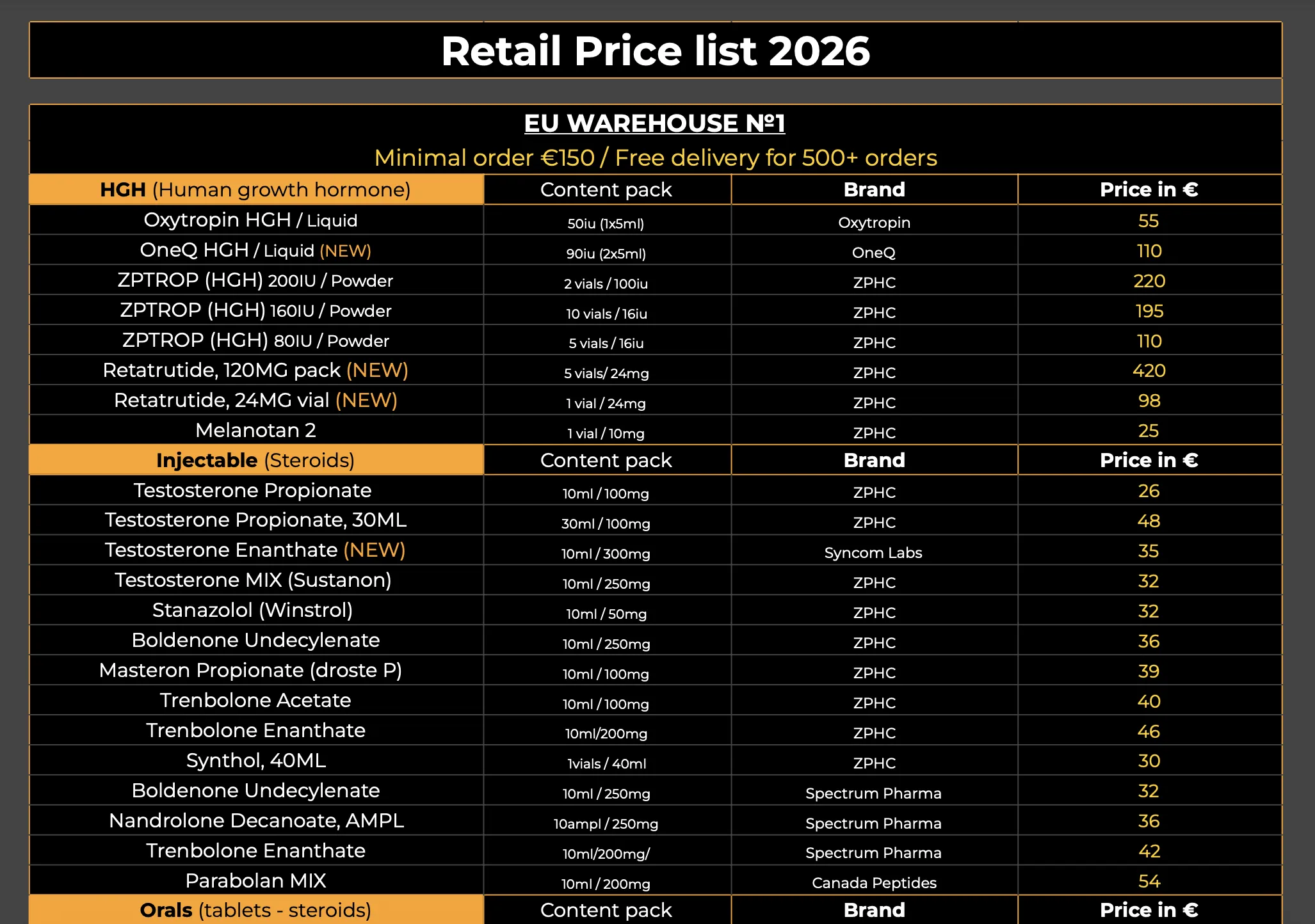
Task: Click the price '39' for Masteron Propionate
Action: click(x=1149, y=671)
